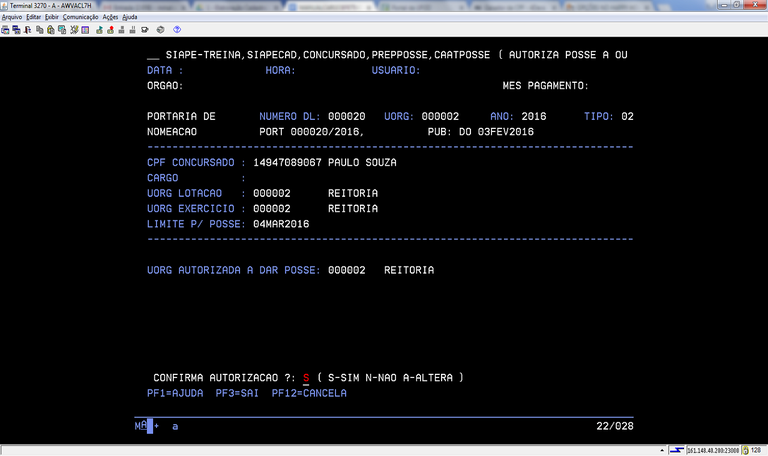This screenshot has width=768, height=456.
Task: Open the Exibir menu
Action: tap(53, 17)
